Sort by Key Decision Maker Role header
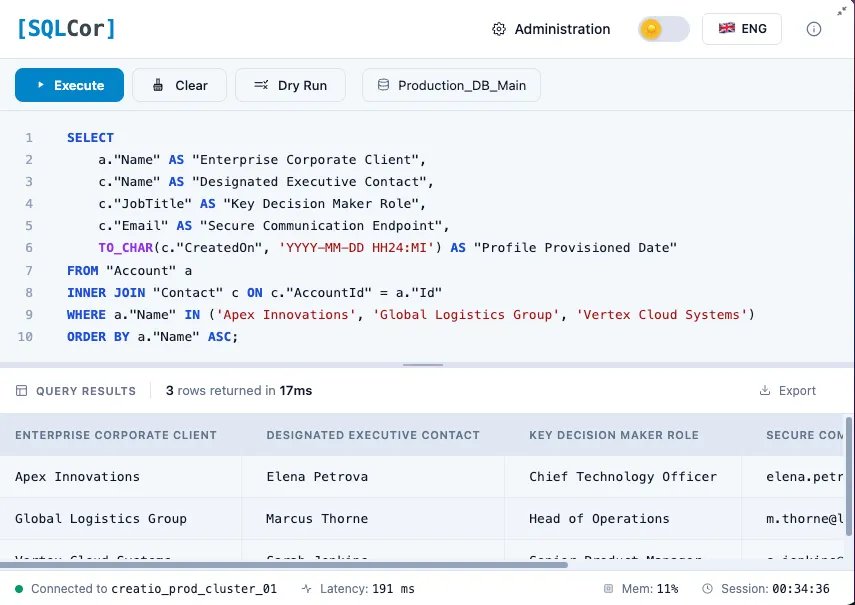Screen dimensions: 855x605 (x=613, y=435)
